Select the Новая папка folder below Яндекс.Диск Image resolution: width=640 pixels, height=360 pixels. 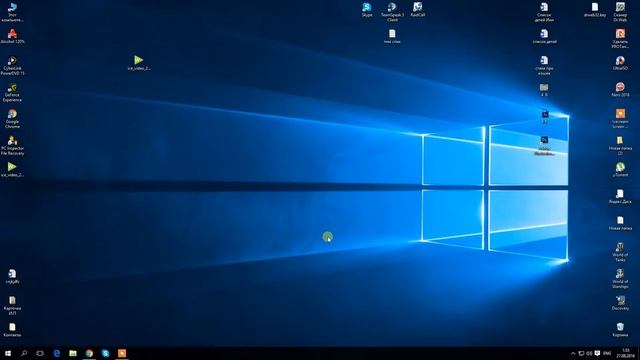pyautogui.click(x=620, y=223)
